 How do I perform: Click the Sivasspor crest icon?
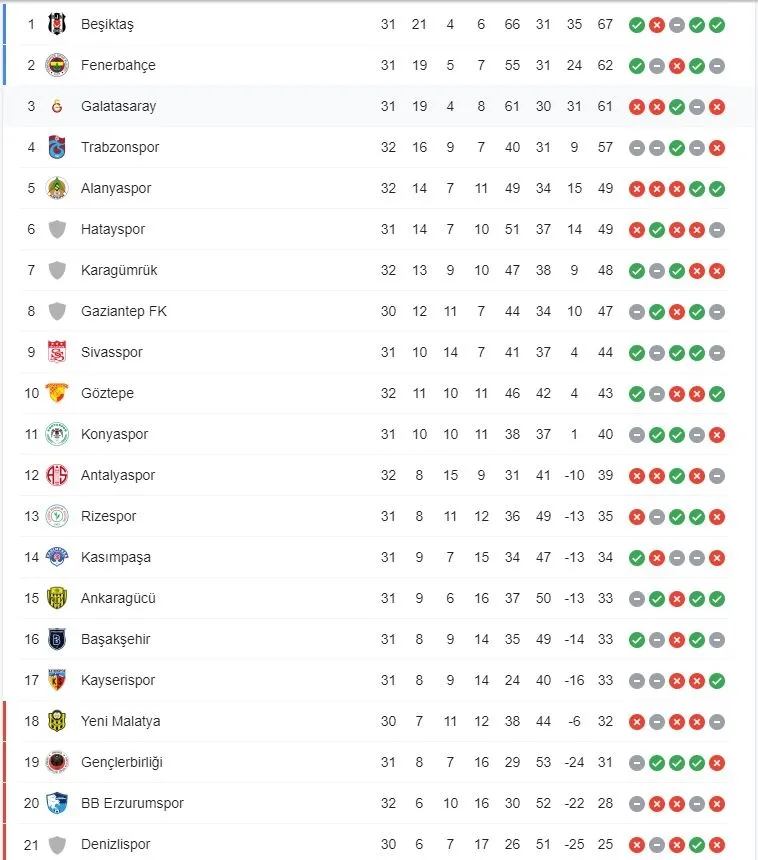57,352
